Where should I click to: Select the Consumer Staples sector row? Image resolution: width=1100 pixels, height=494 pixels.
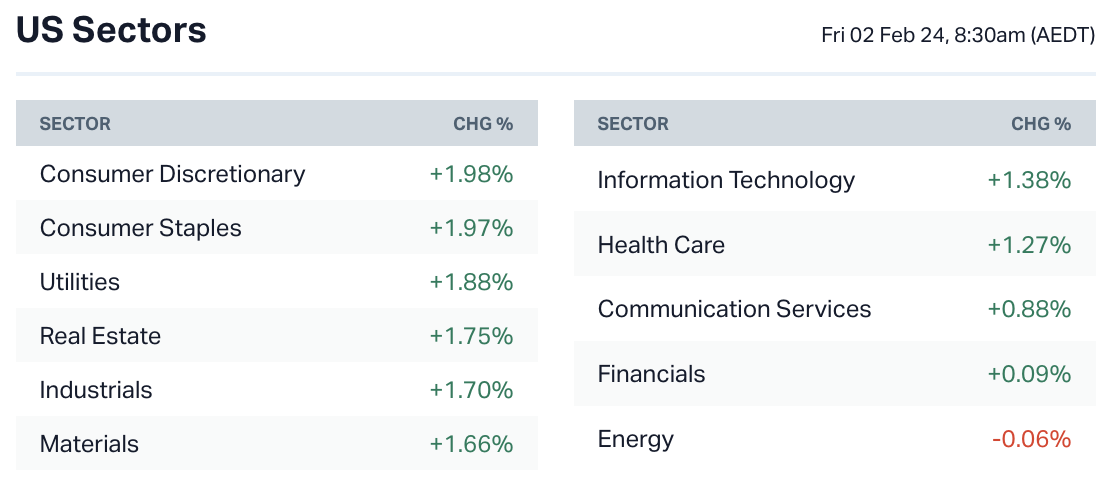point(140,228)
